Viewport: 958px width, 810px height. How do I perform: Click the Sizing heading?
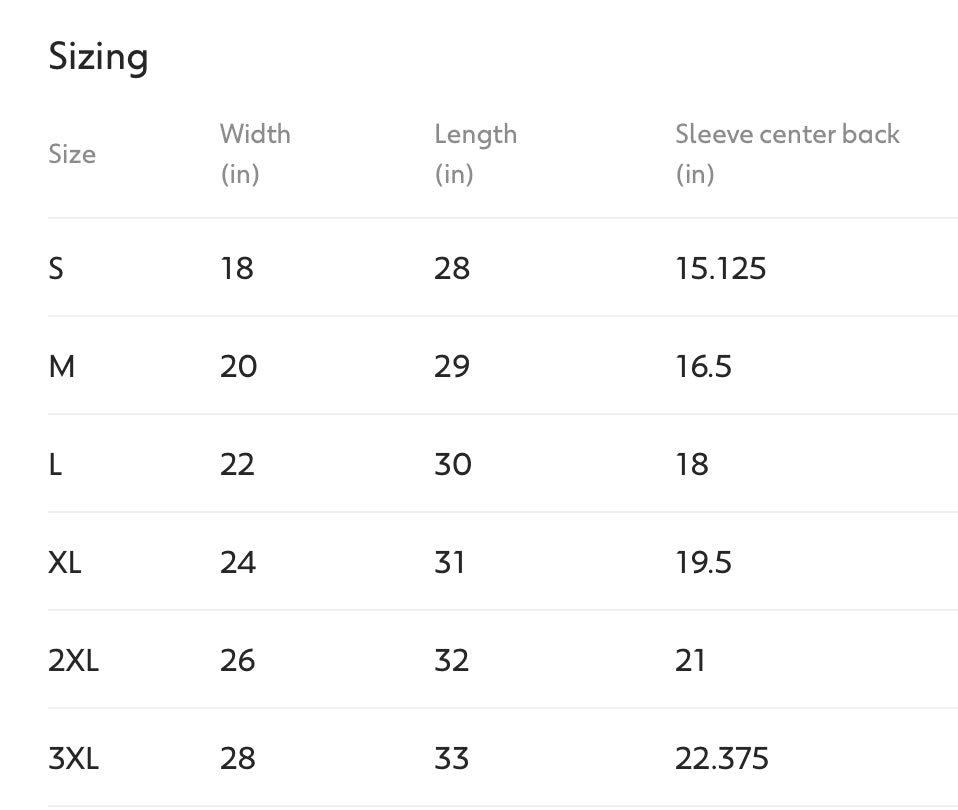pyautogui.click(x=98, y=56)
